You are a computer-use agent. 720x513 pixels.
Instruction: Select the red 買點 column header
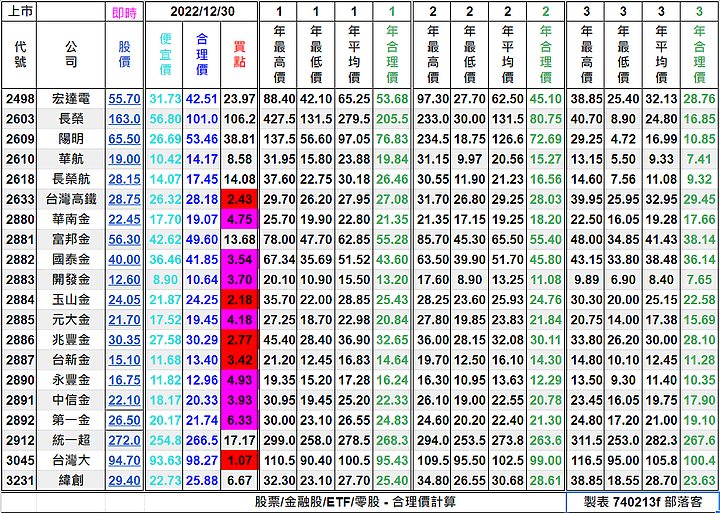click(239, 55)
